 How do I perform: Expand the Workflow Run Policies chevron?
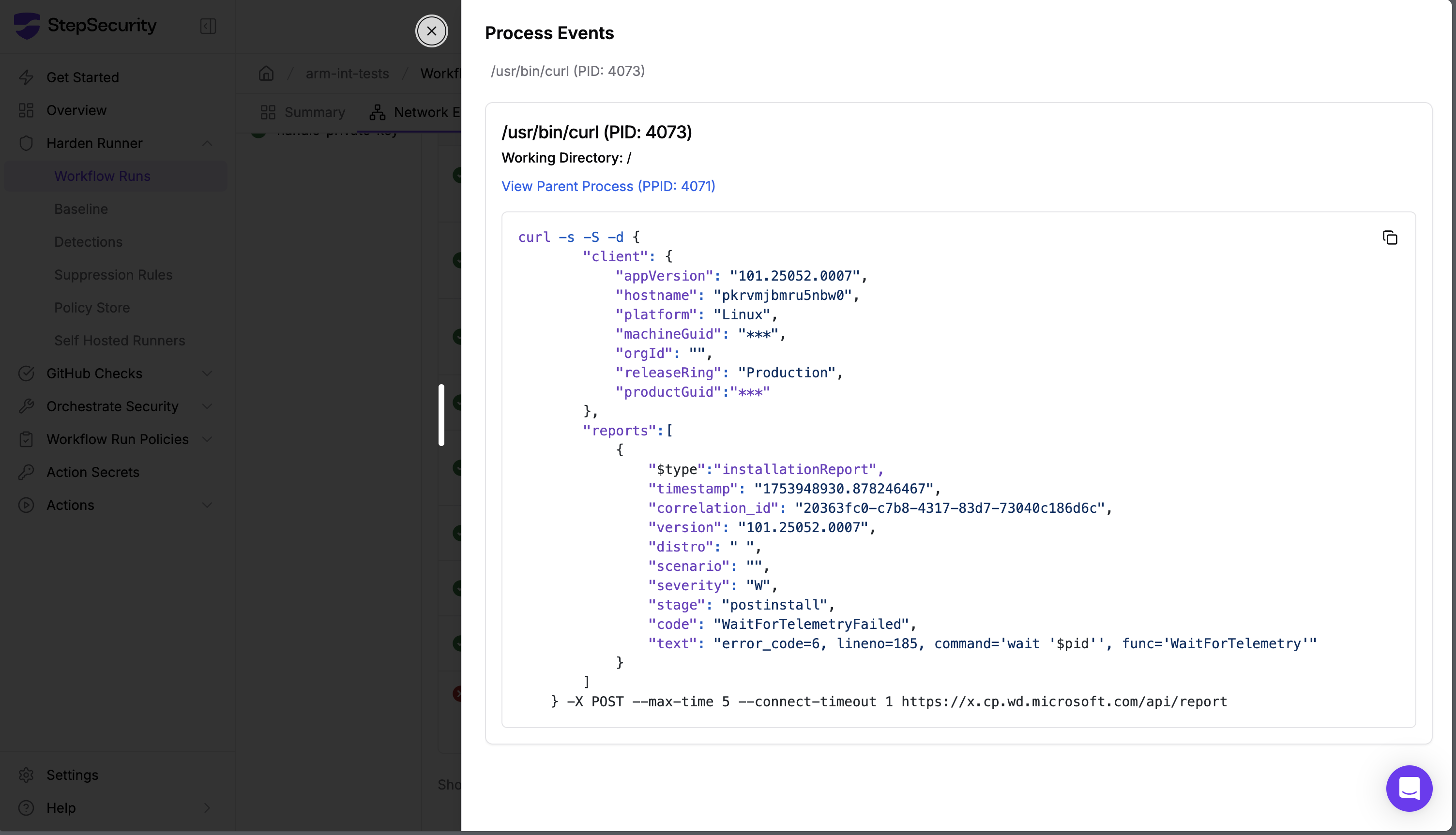[207, 439]
